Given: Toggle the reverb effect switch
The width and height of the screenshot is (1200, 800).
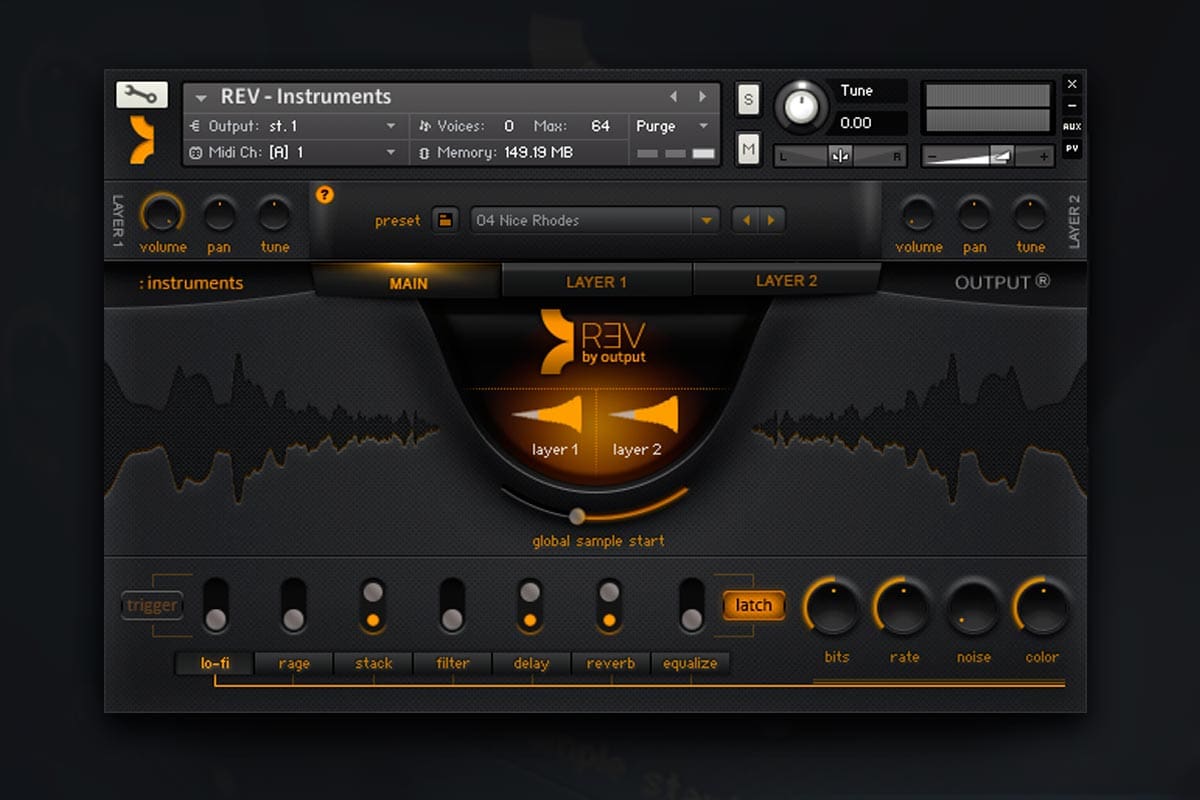Looking at the screenshot, I should point(609,606).
